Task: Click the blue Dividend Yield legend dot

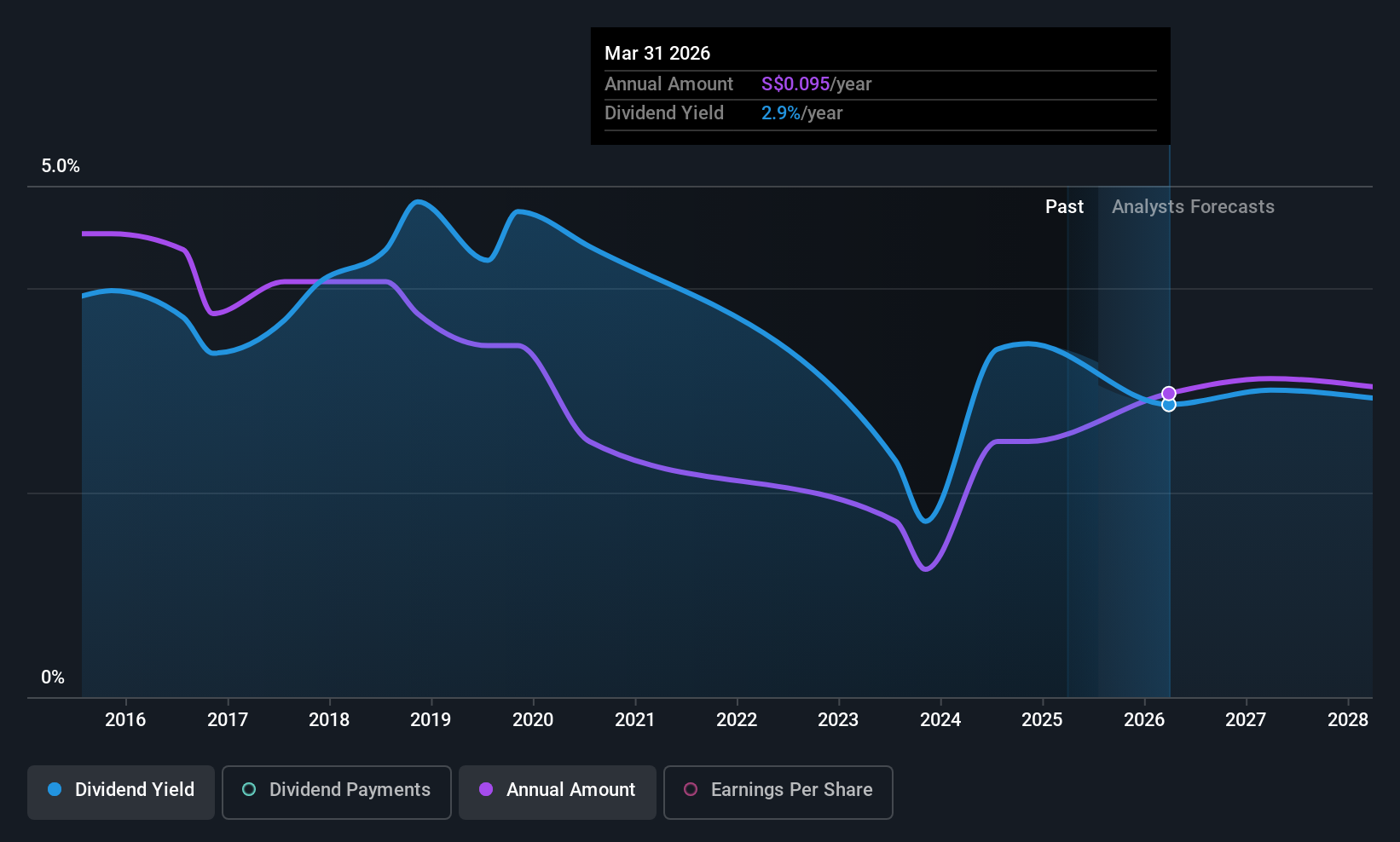Action: coord(55,789)
